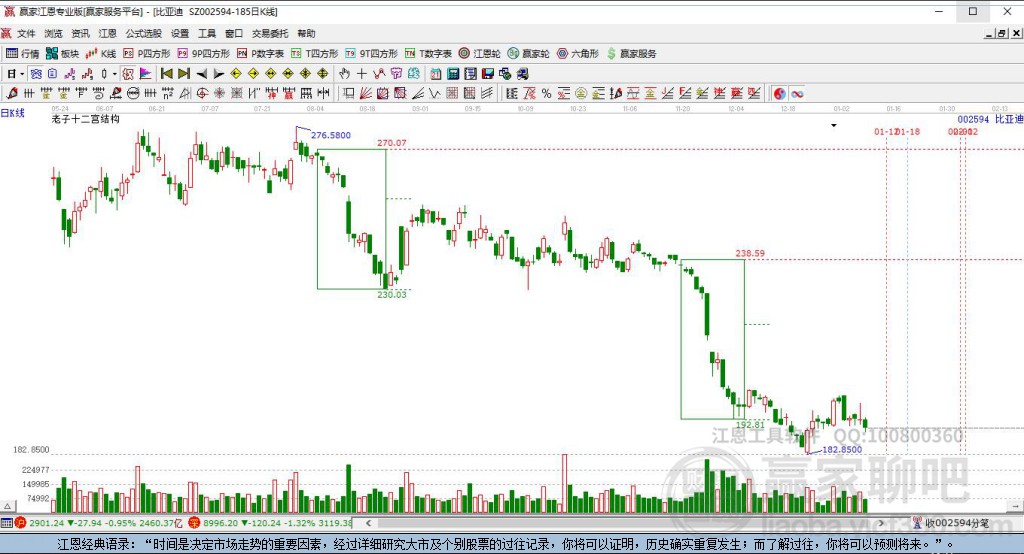Image resolution: width=1024 pixels, height=554 pixels.
Task: Step chart right with black arrow
Action: (x=219, y=74)
